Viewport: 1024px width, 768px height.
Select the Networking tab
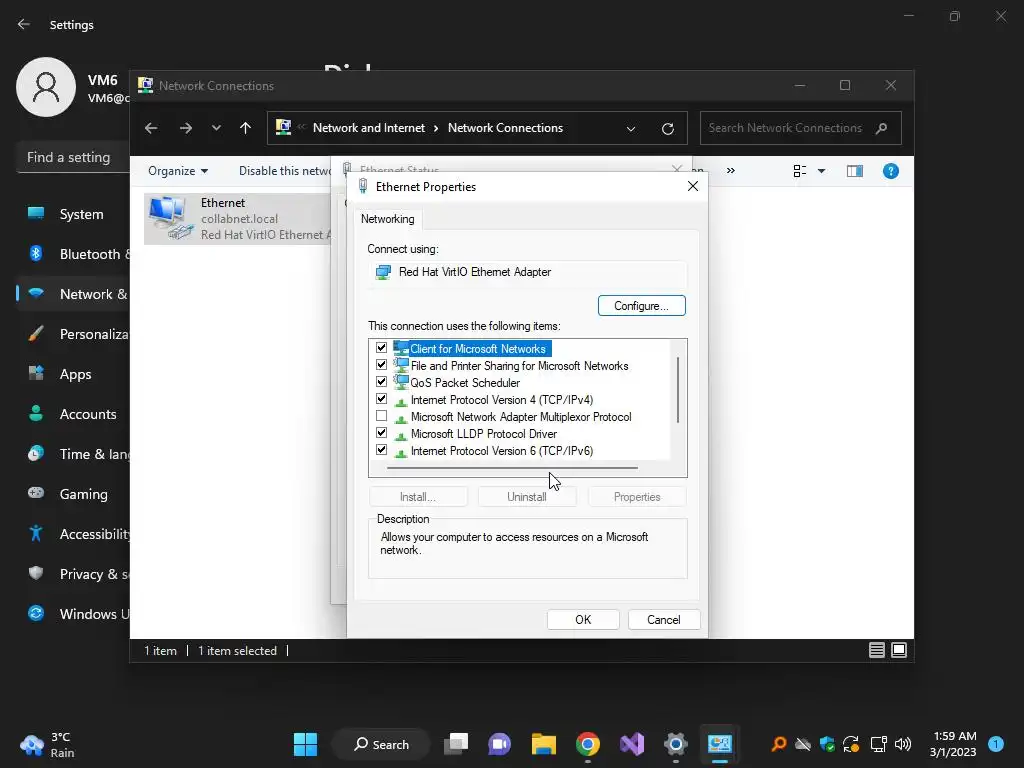[388, 219]
